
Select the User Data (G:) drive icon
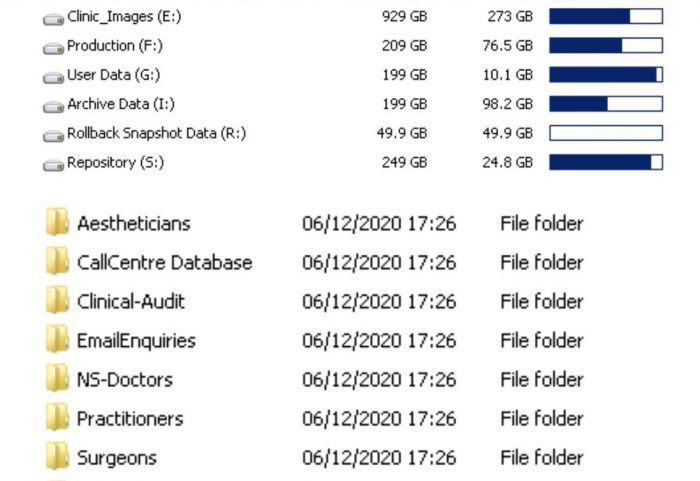click(x=53, y=78)
